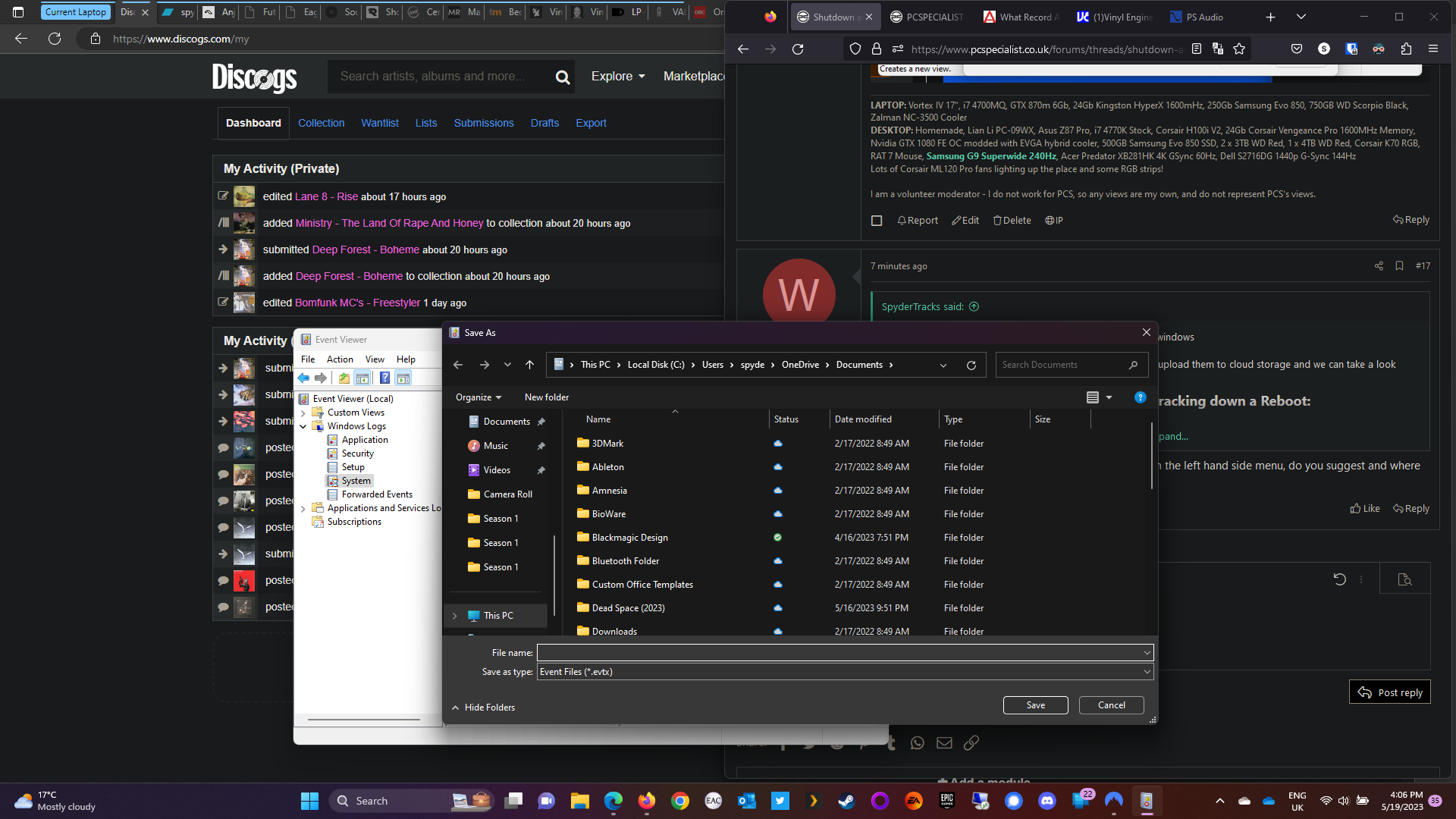
Task: Bookmark the PCSpecialist page with star icon
Action: pyautogui.click(x=1239, y=49)
